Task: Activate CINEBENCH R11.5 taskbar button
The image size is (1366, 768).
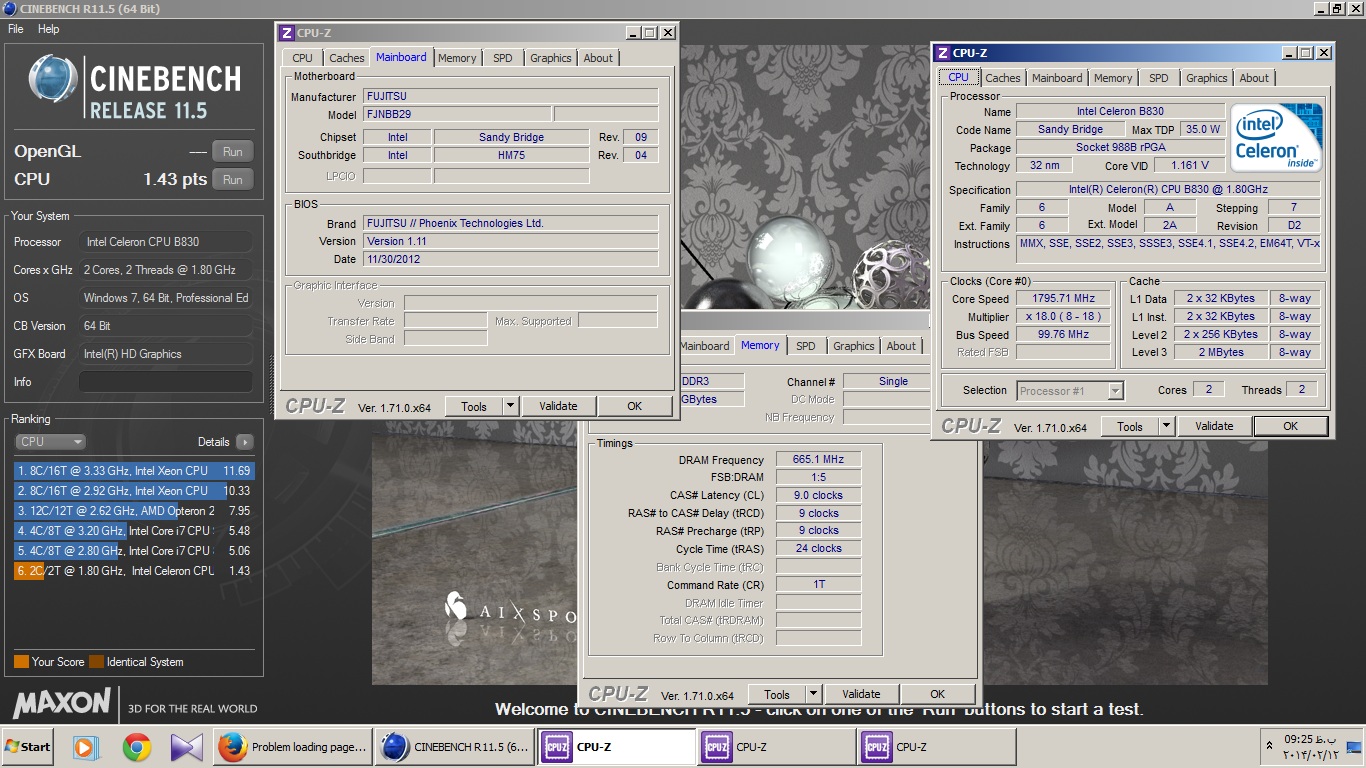Action: [455, 747]
